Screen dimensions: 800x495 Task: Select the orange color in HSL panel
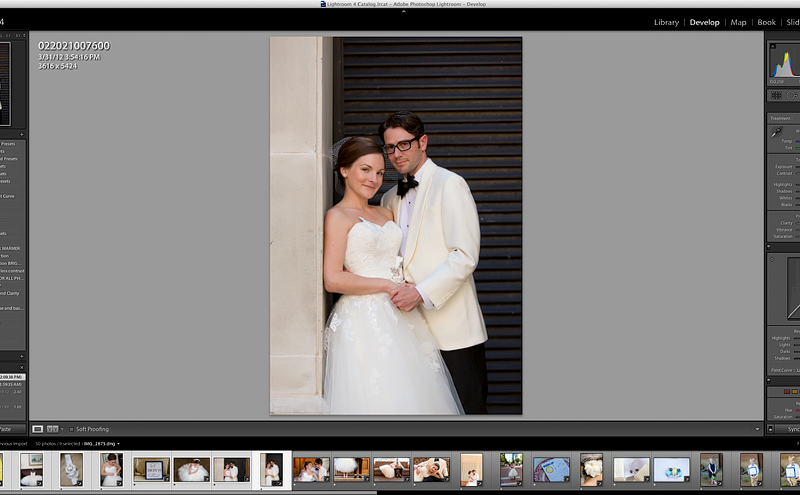point(796,392)
